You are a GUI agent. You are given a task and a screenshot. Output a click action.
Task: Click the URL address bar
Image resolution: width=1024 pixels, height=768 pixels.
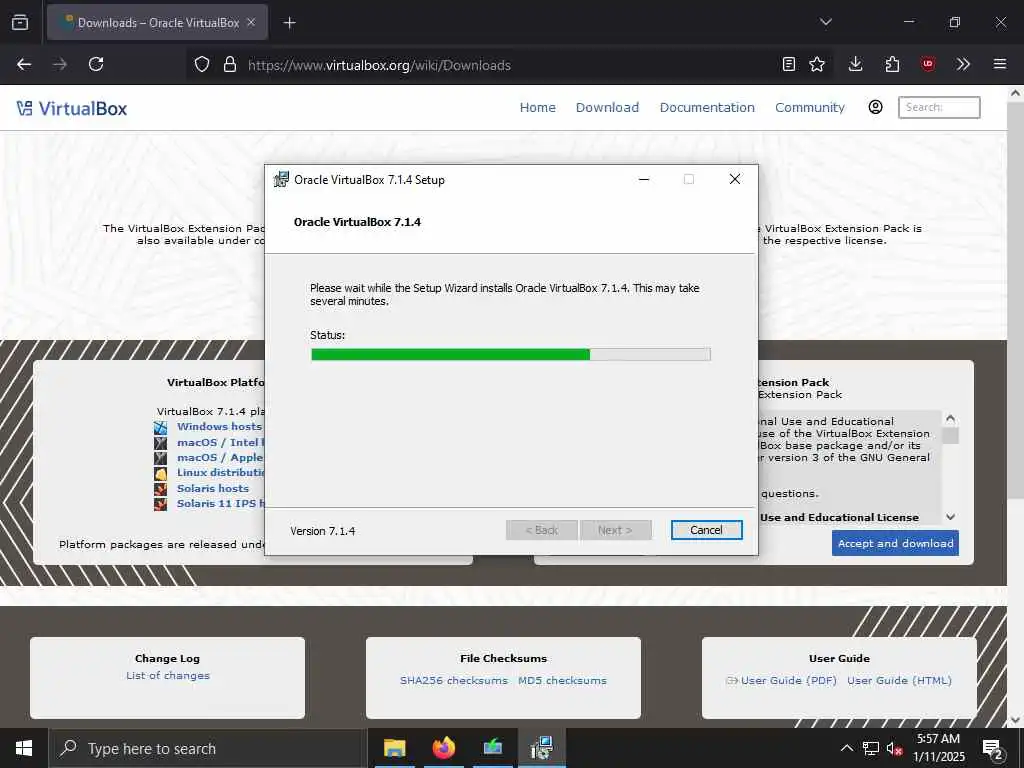point(509,65)
